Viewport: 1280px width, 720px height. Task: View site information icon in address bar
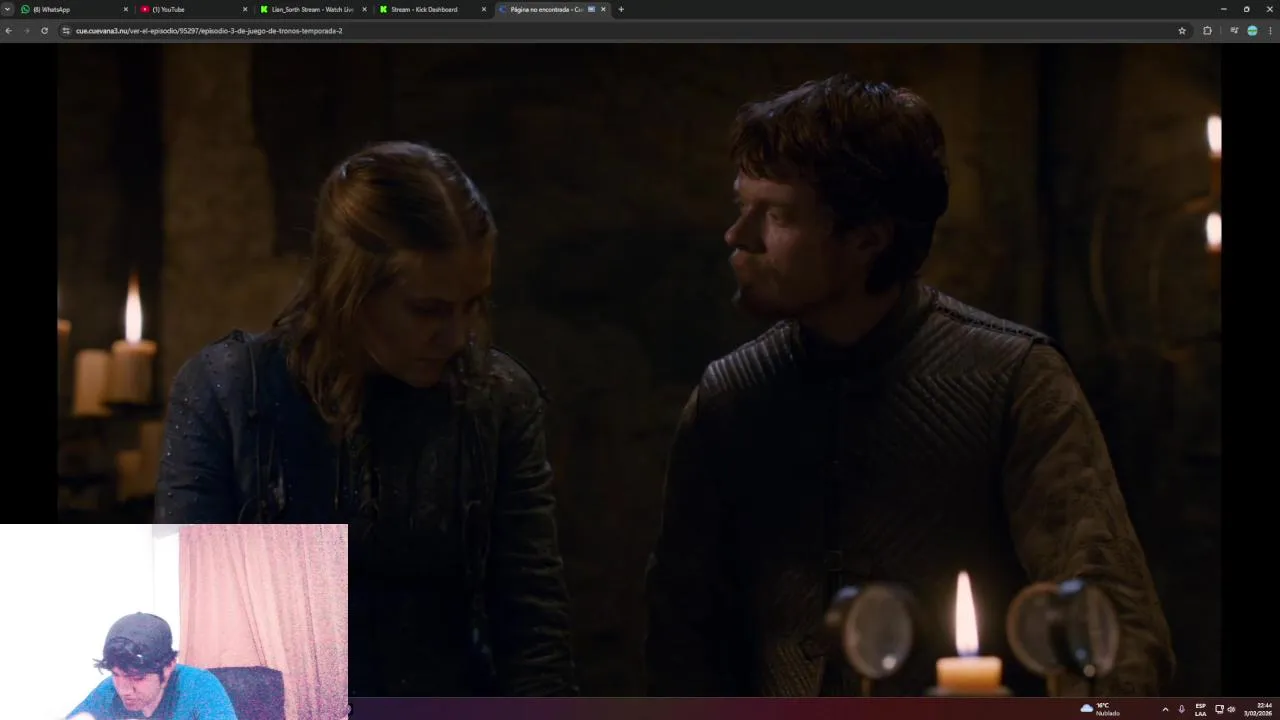click(x=66, y=31)
